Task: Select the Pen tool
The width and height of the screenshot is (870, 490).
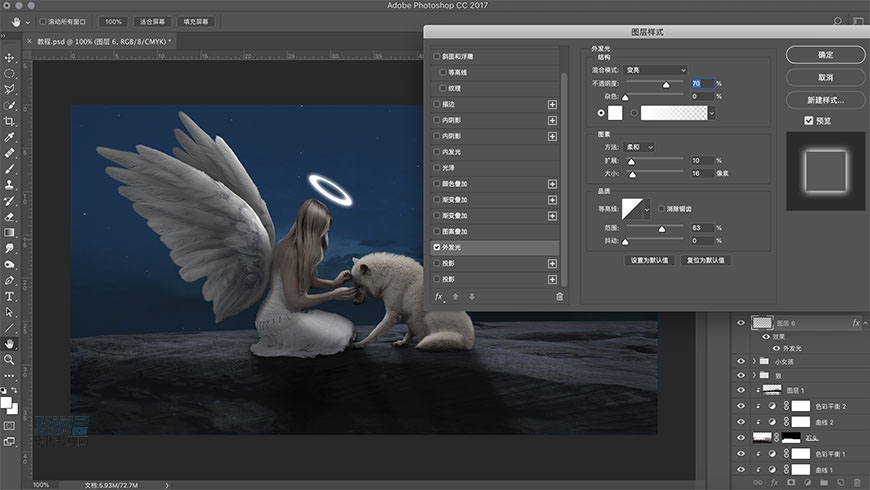Action: 9,281
